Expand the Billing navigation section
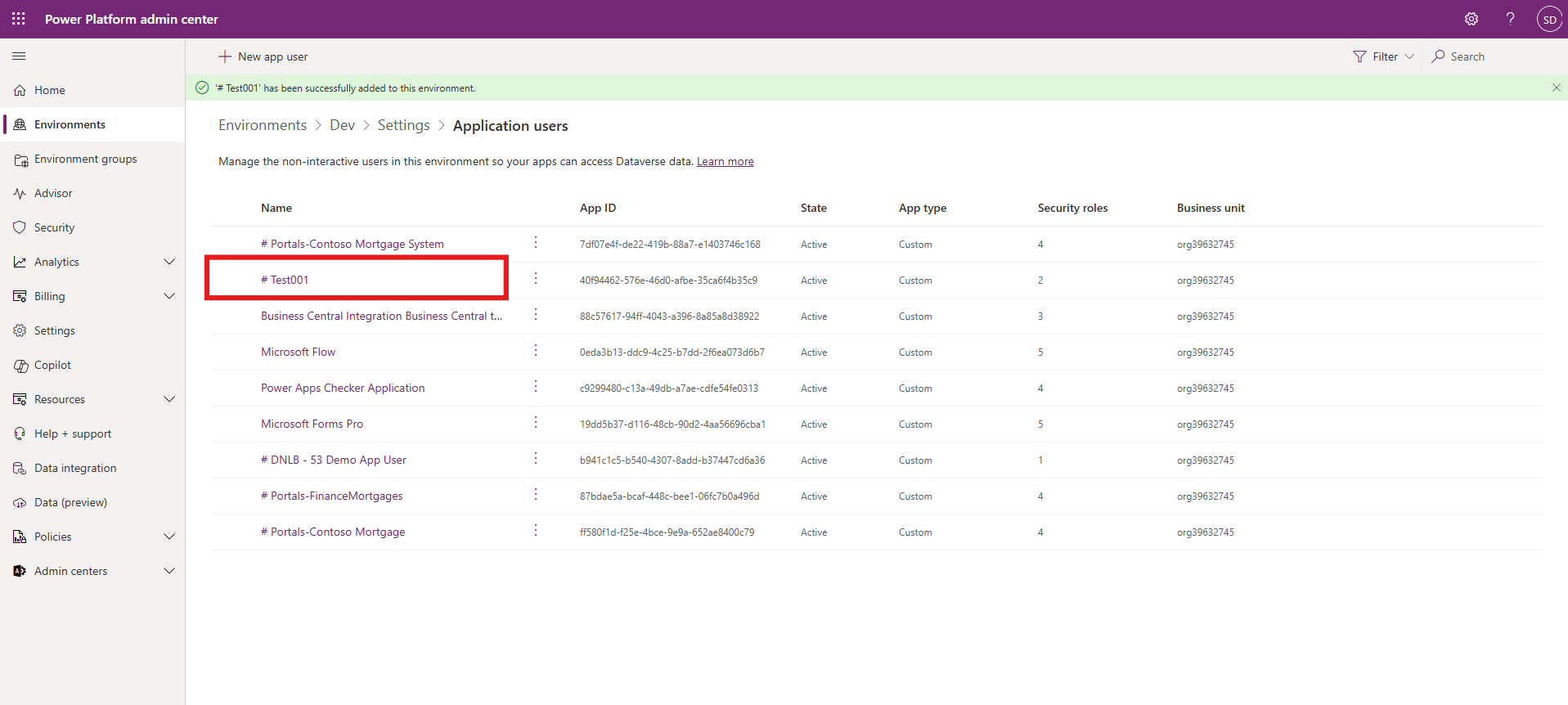1568x705 pixels. (x=169, y=296)
